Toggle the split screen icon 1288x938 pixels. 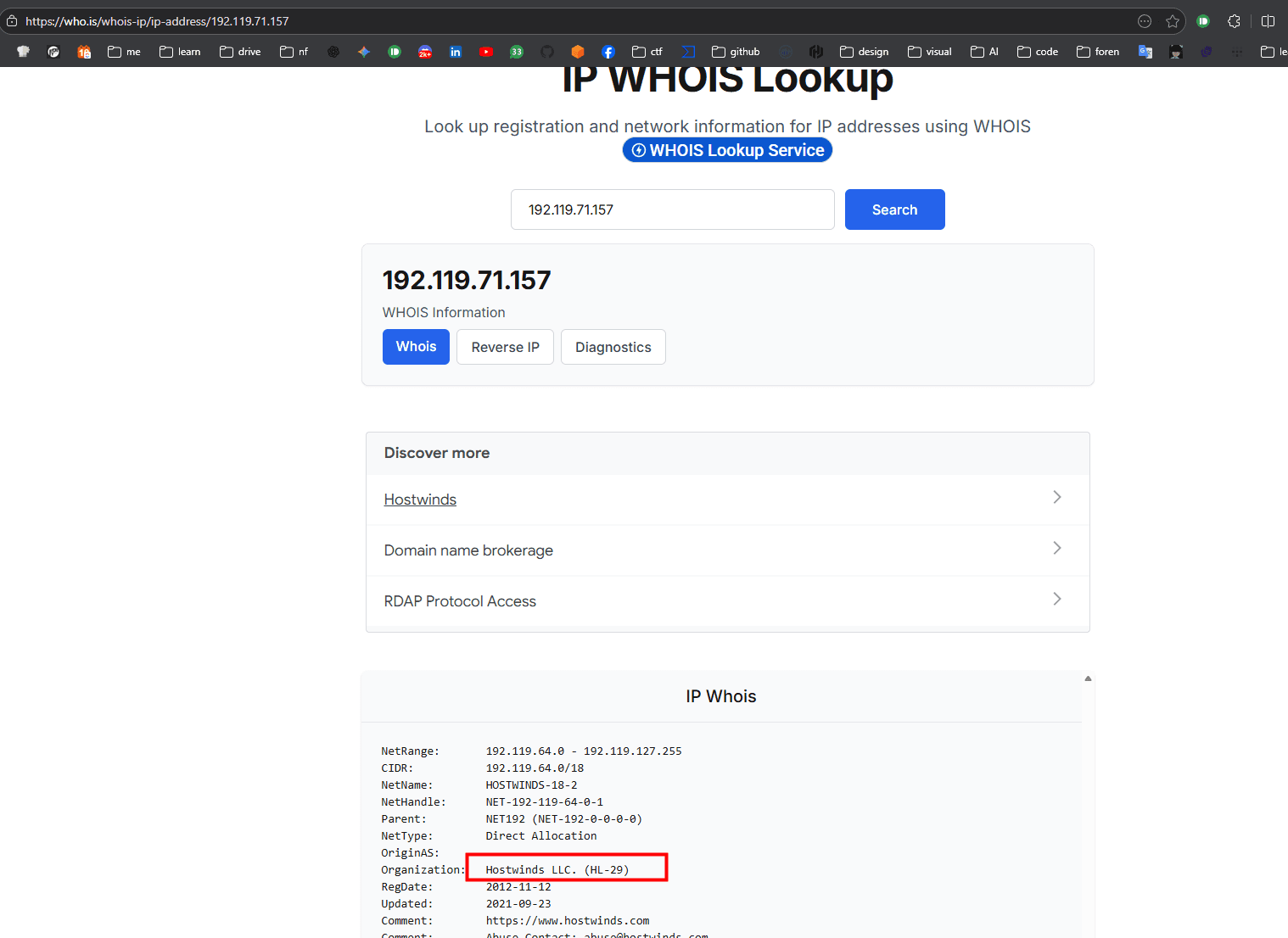point(1268,21)
